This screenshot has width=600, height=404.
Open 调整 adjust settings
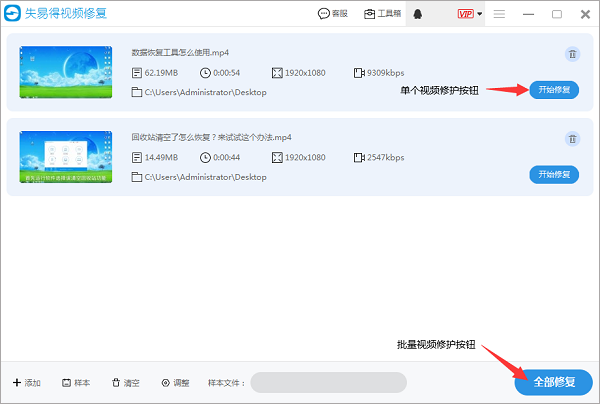pos(175,383)
